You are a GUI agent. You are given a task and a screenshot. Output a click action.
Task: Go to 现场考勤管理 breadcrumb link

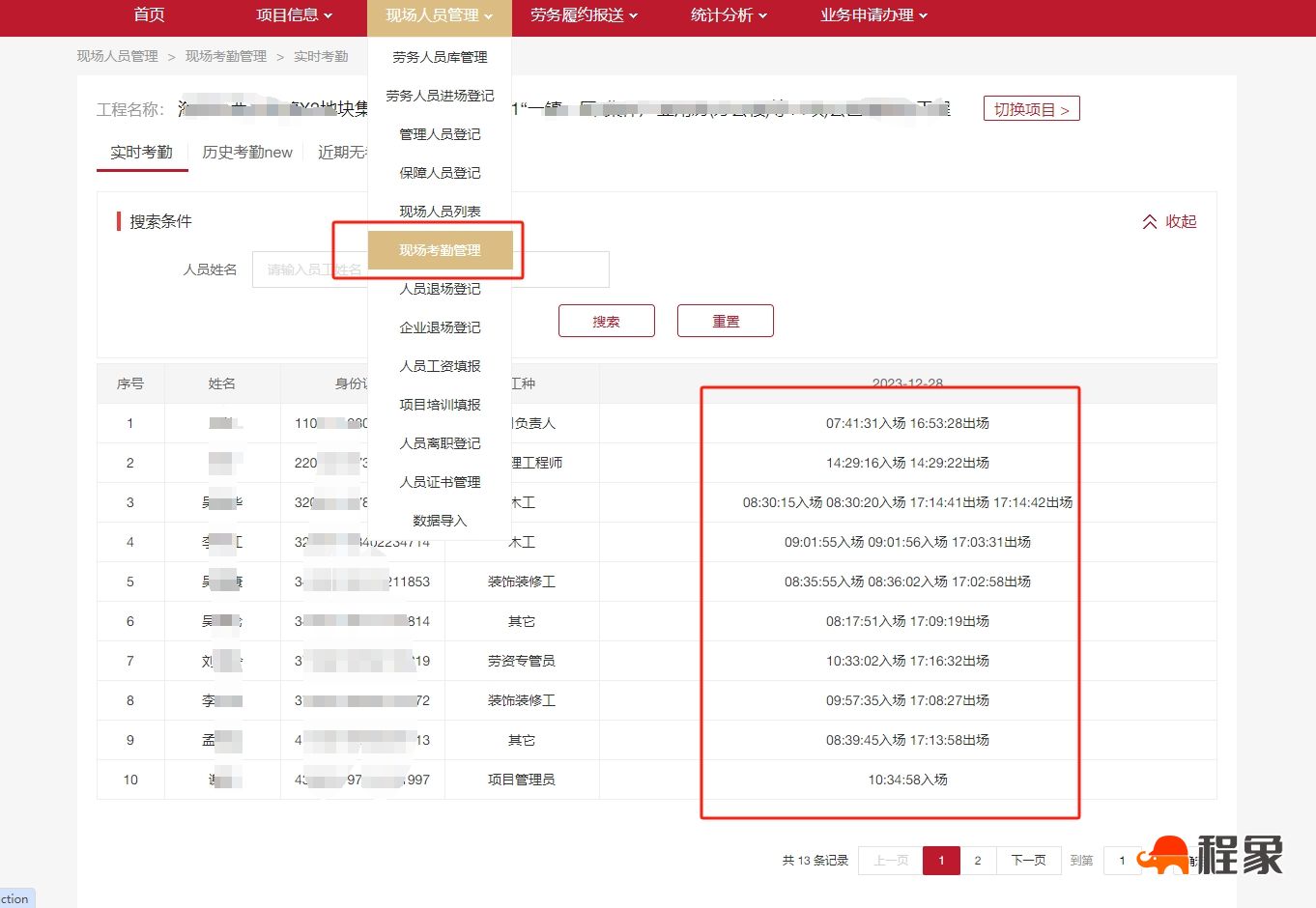pos(226,56)
